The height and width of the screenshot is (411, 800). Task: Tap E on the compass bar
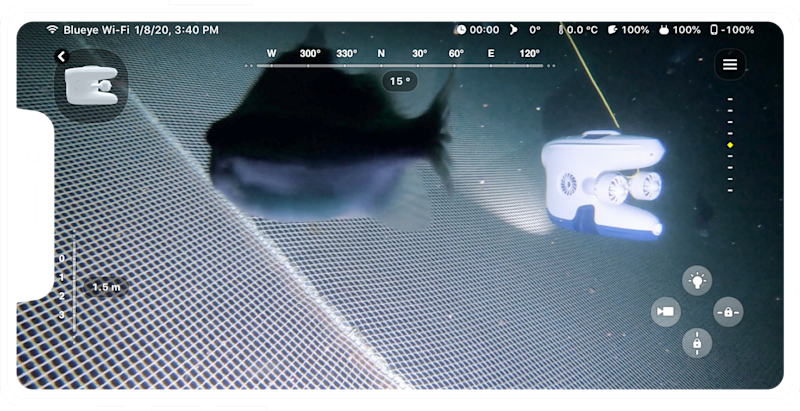coord(491,54)
